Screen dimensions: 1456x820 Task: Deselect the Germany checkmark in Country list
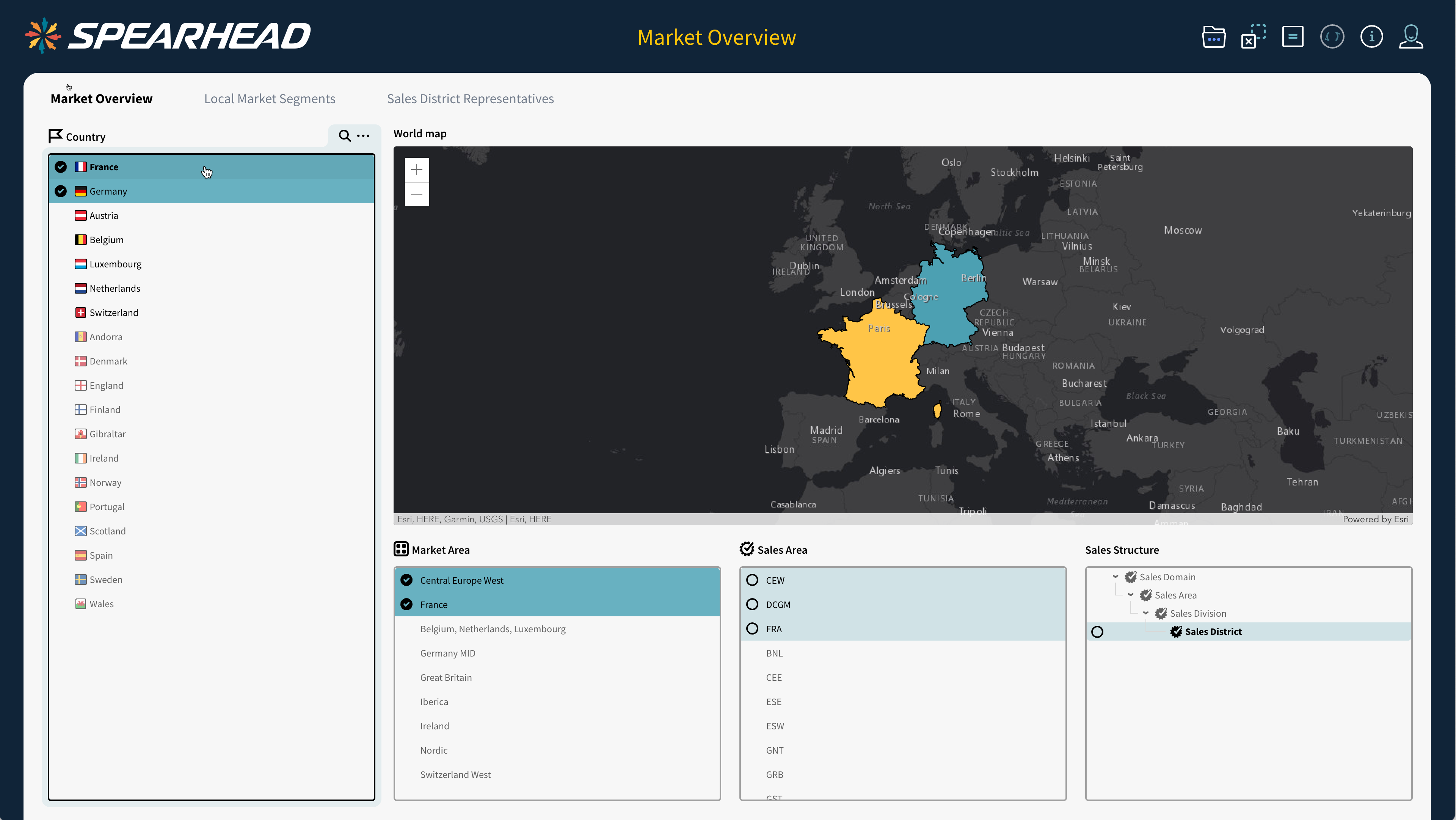(61, 191)
